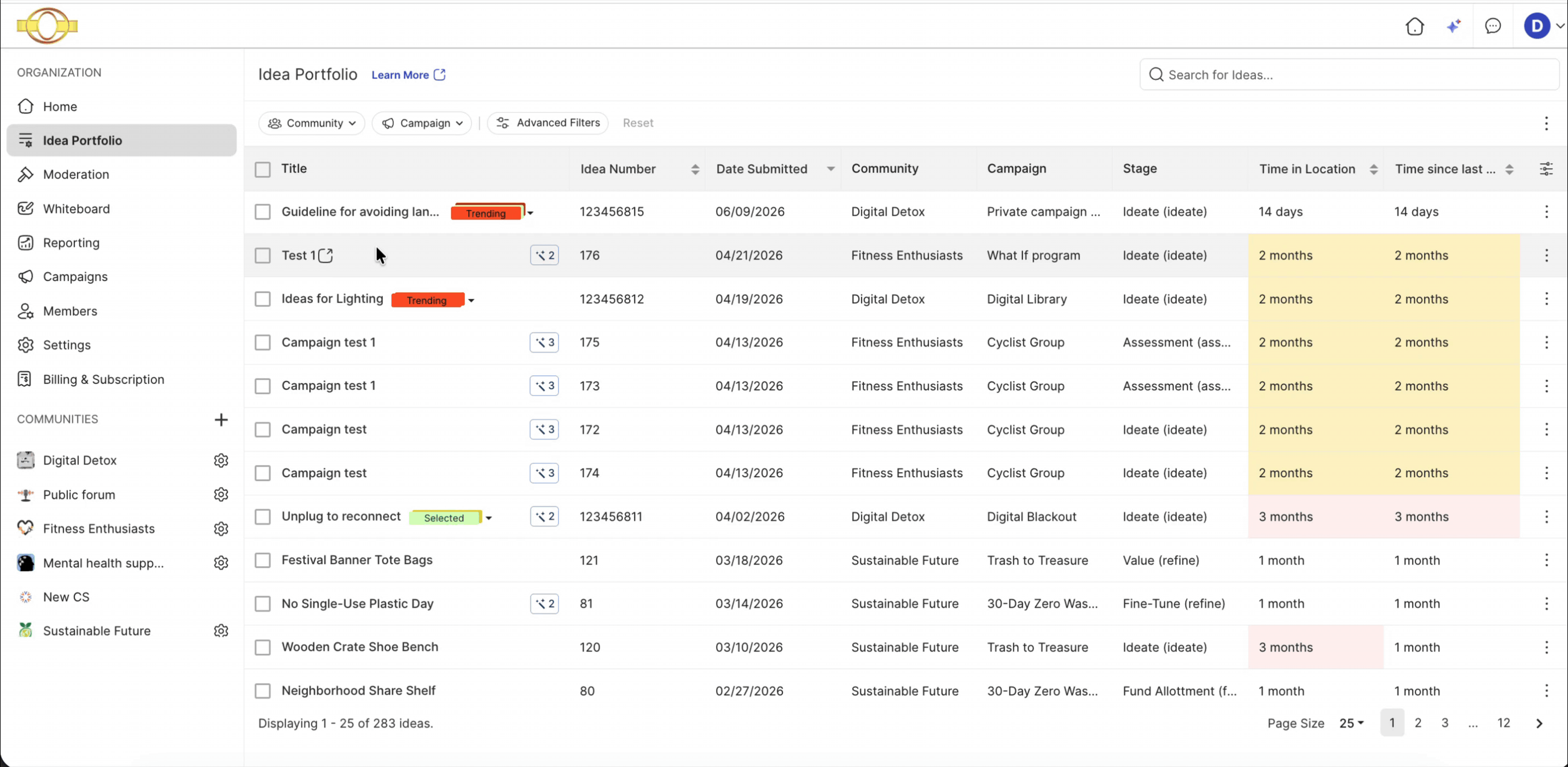Check the Ideas for Lighting row checkbox
The height and width of the screenshot is (767, 1568).
tap(263, 299)
